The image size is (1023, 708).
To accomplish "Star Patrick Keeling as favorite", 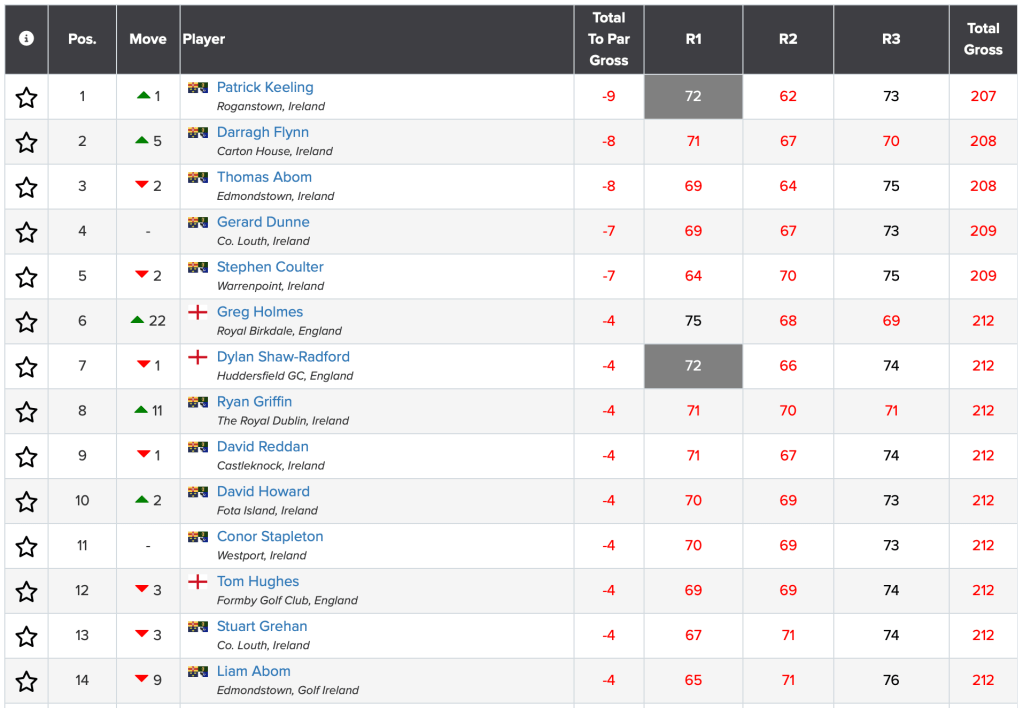I will pos(26,97).
